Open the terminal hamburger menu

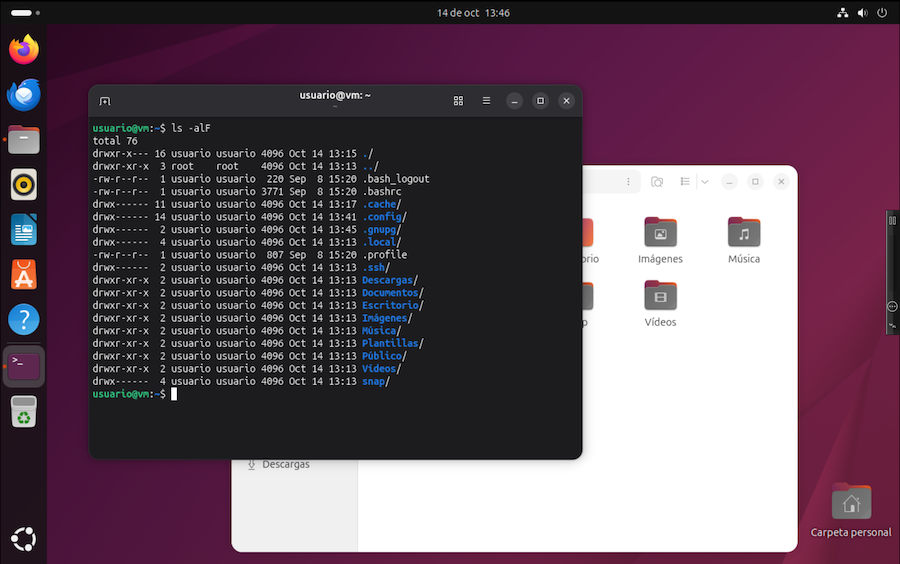[486, 101]
